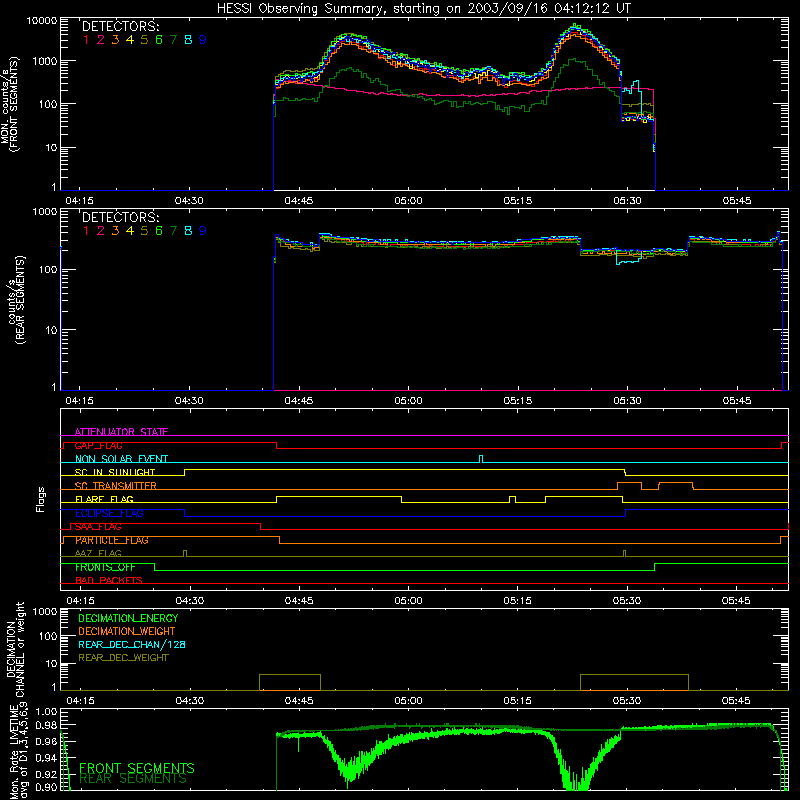The image size is (800, 800).
Task: Click the ATTENUATOR_STATE flag label
Action: pos(121,432)
